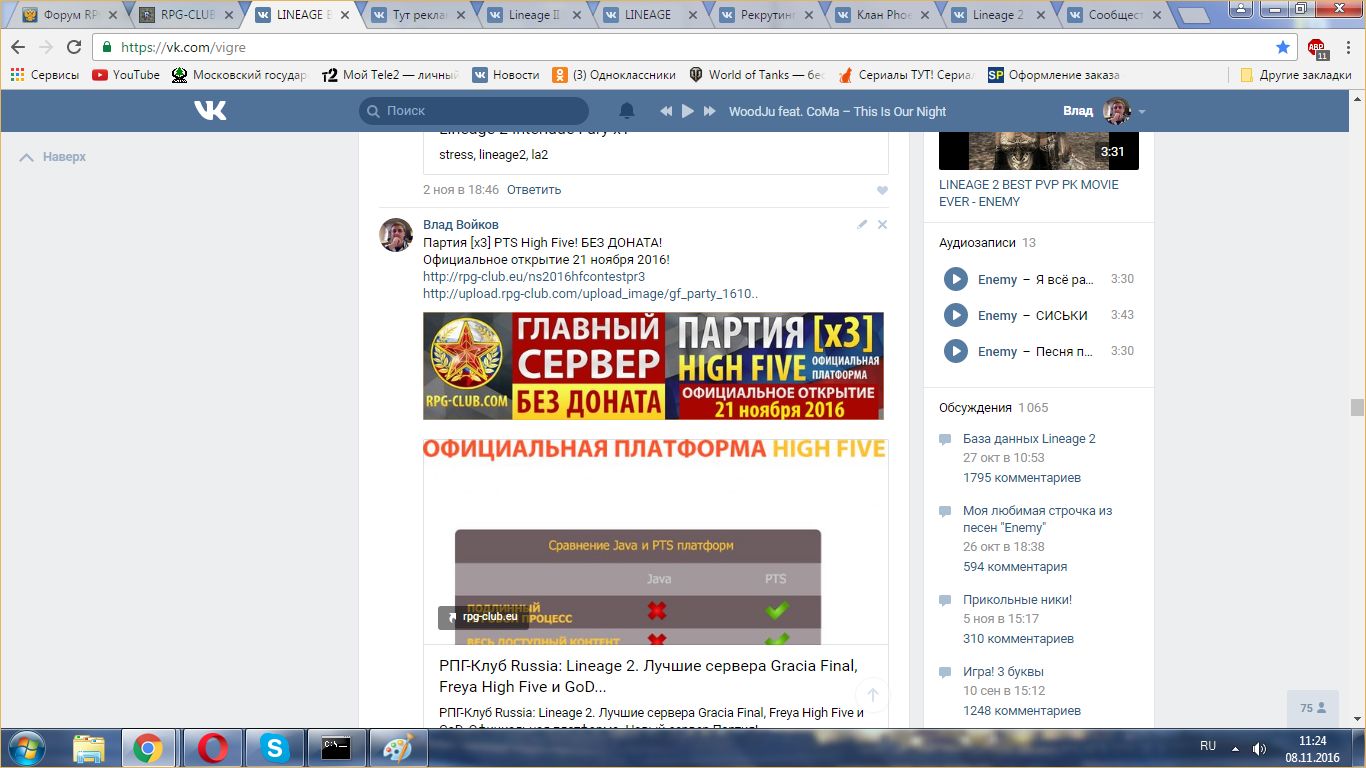Launch Skype from the taskbar
Screen dimensions: 1366x768
(273, 748)
